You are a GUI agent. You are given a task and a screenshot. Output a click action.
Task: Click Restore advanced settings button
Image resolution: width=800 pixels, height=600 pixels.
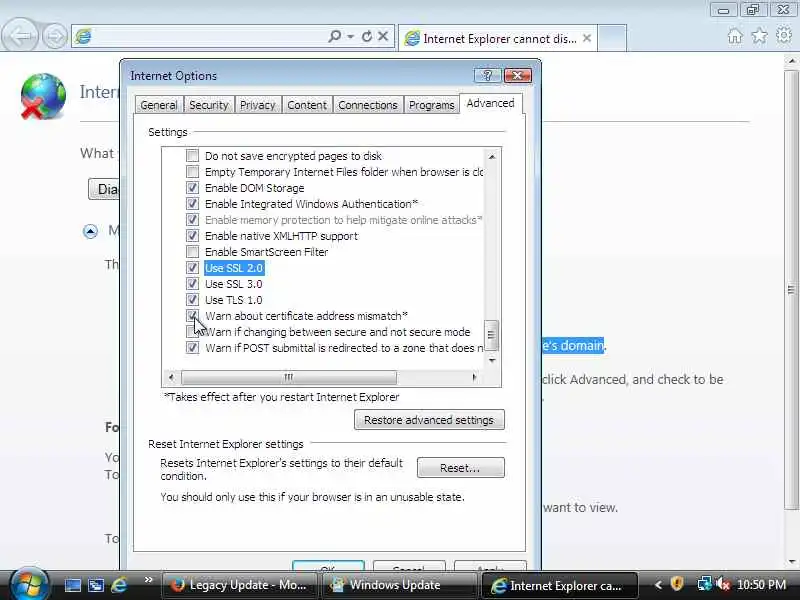coord(429,420)
